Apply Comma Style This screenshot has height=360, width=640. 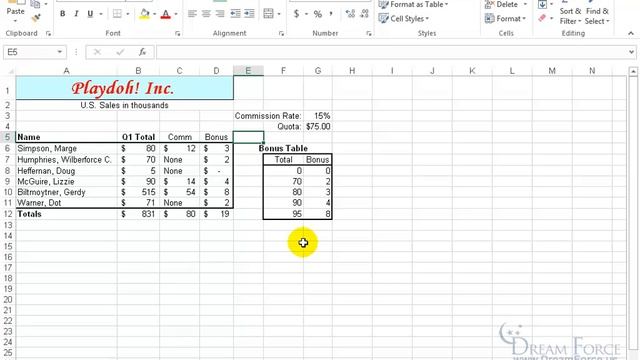(331, 14)
